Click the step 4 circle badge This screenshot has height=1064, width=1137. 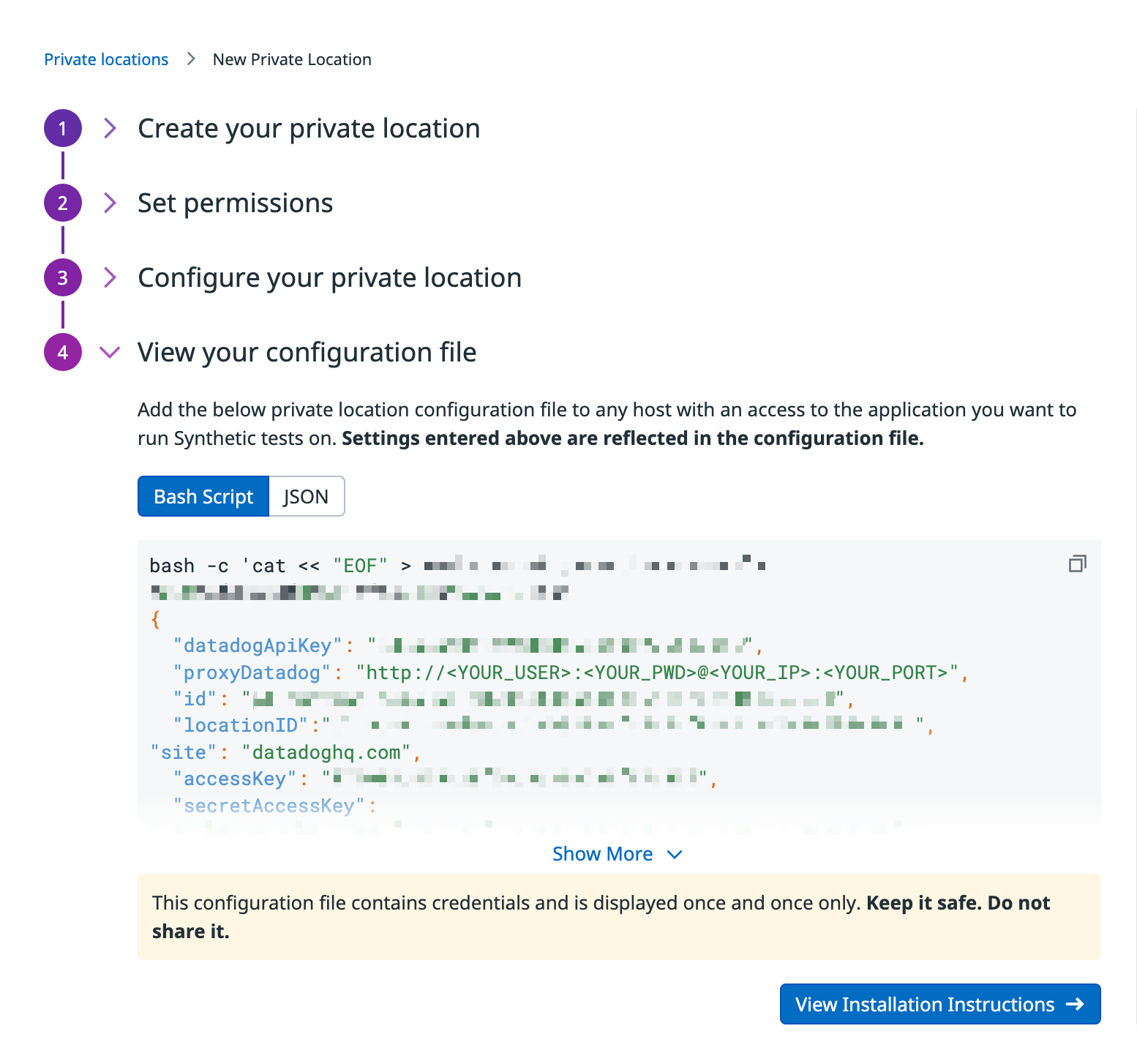coord(63,353)
